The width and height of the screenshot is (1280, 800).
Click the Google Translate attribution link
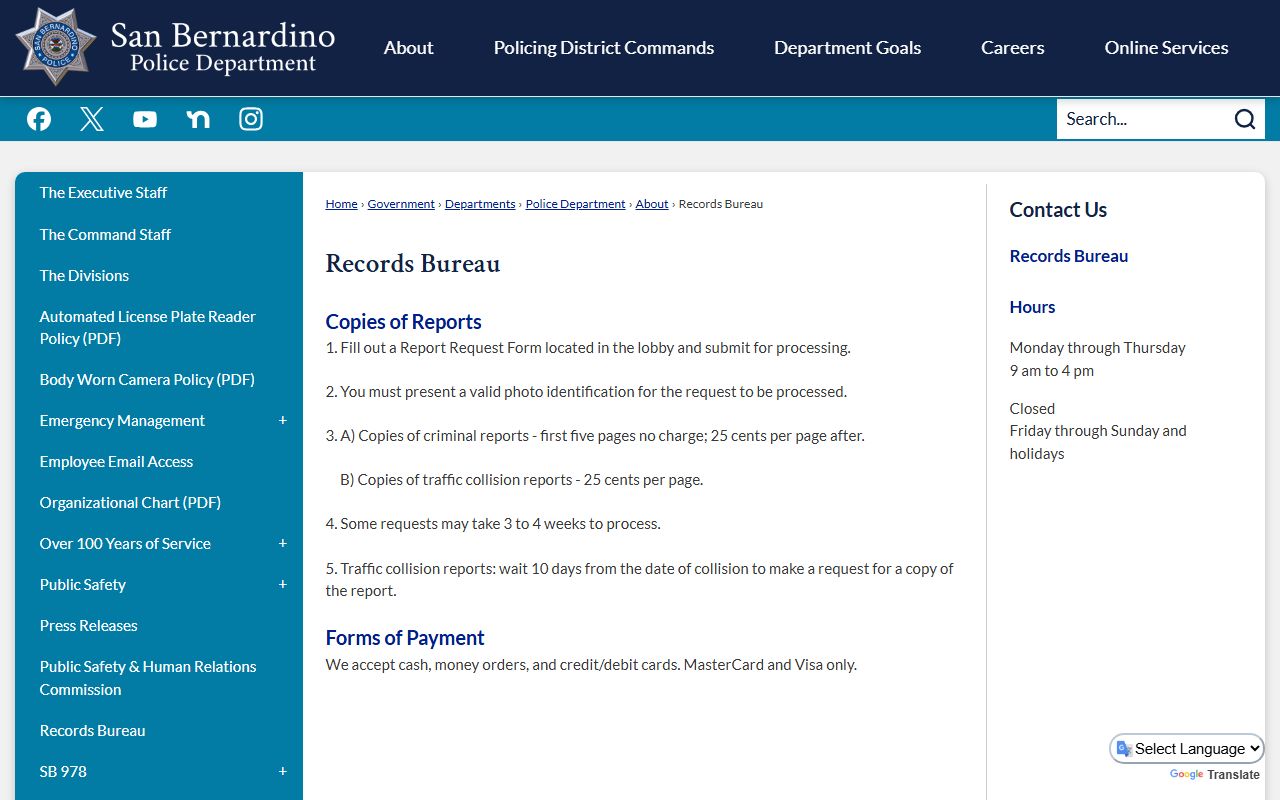click(1214, 775)
